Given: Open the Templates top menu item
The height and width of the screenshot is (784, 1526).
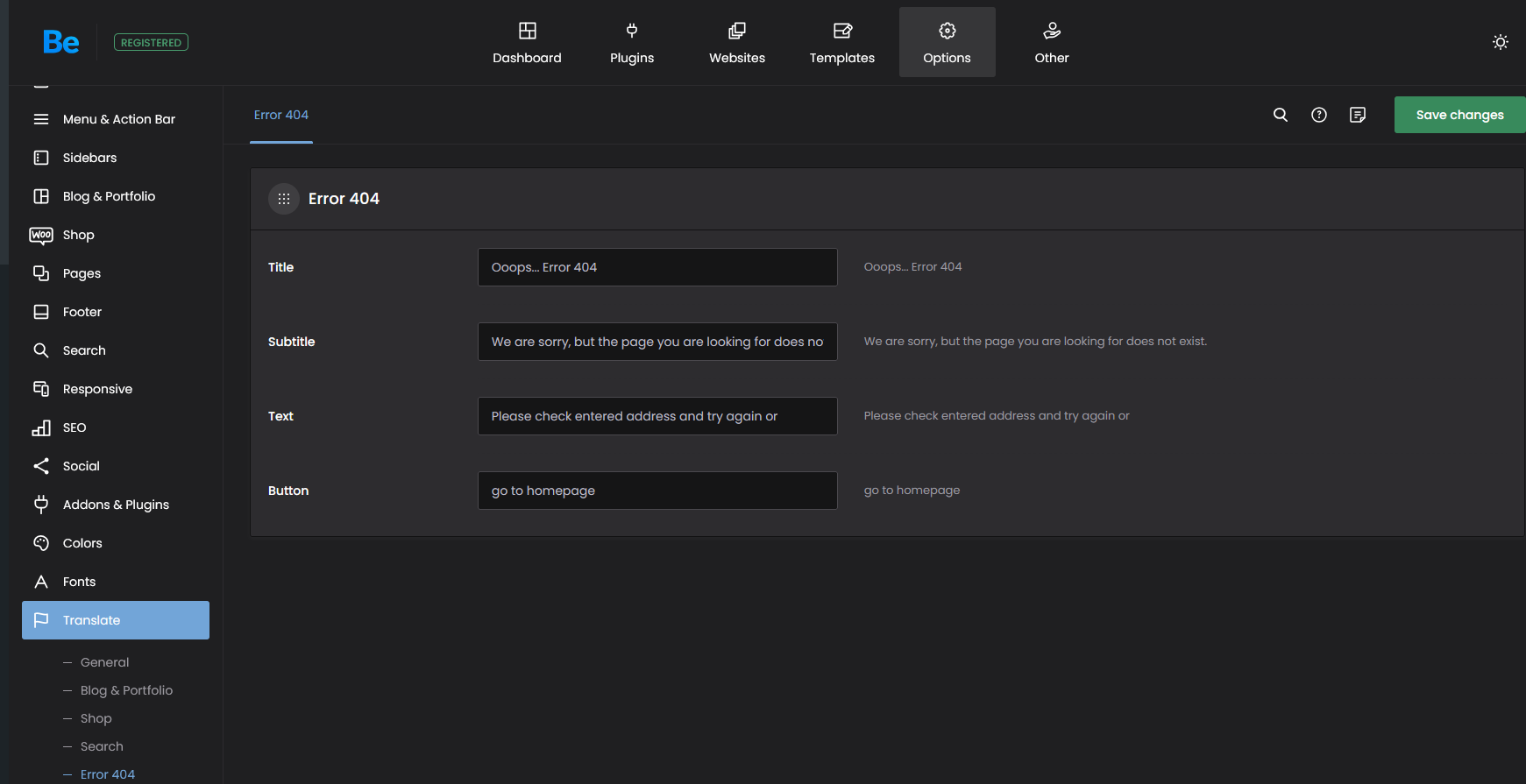Looking at the screenshot, I should click(841, 42).
